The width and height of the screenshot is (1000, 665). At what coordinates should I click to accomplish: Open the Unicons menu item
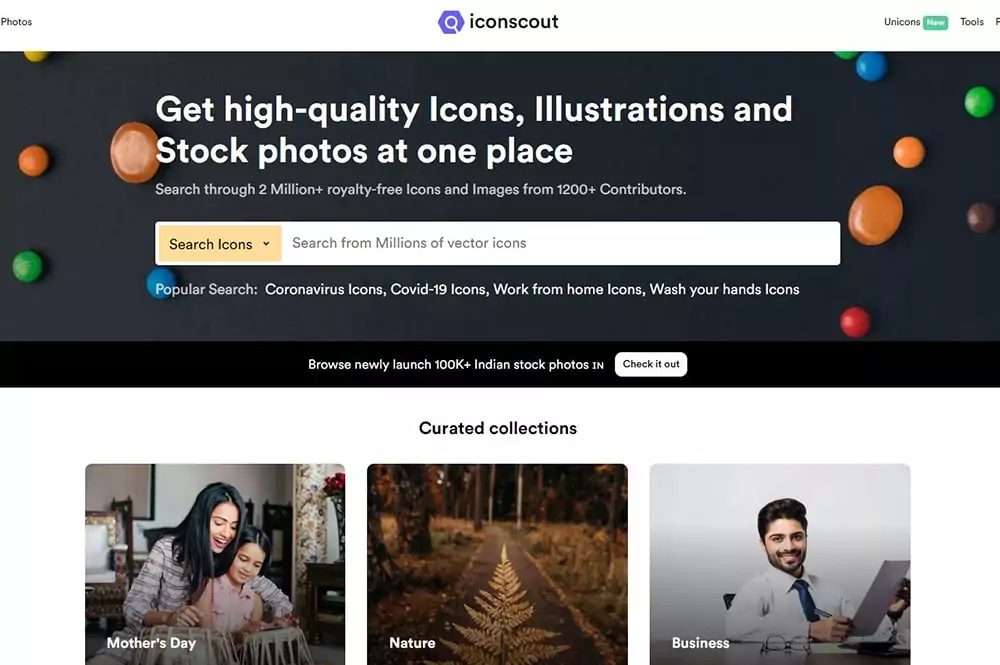pyautogui.click(x=902, y=22)
